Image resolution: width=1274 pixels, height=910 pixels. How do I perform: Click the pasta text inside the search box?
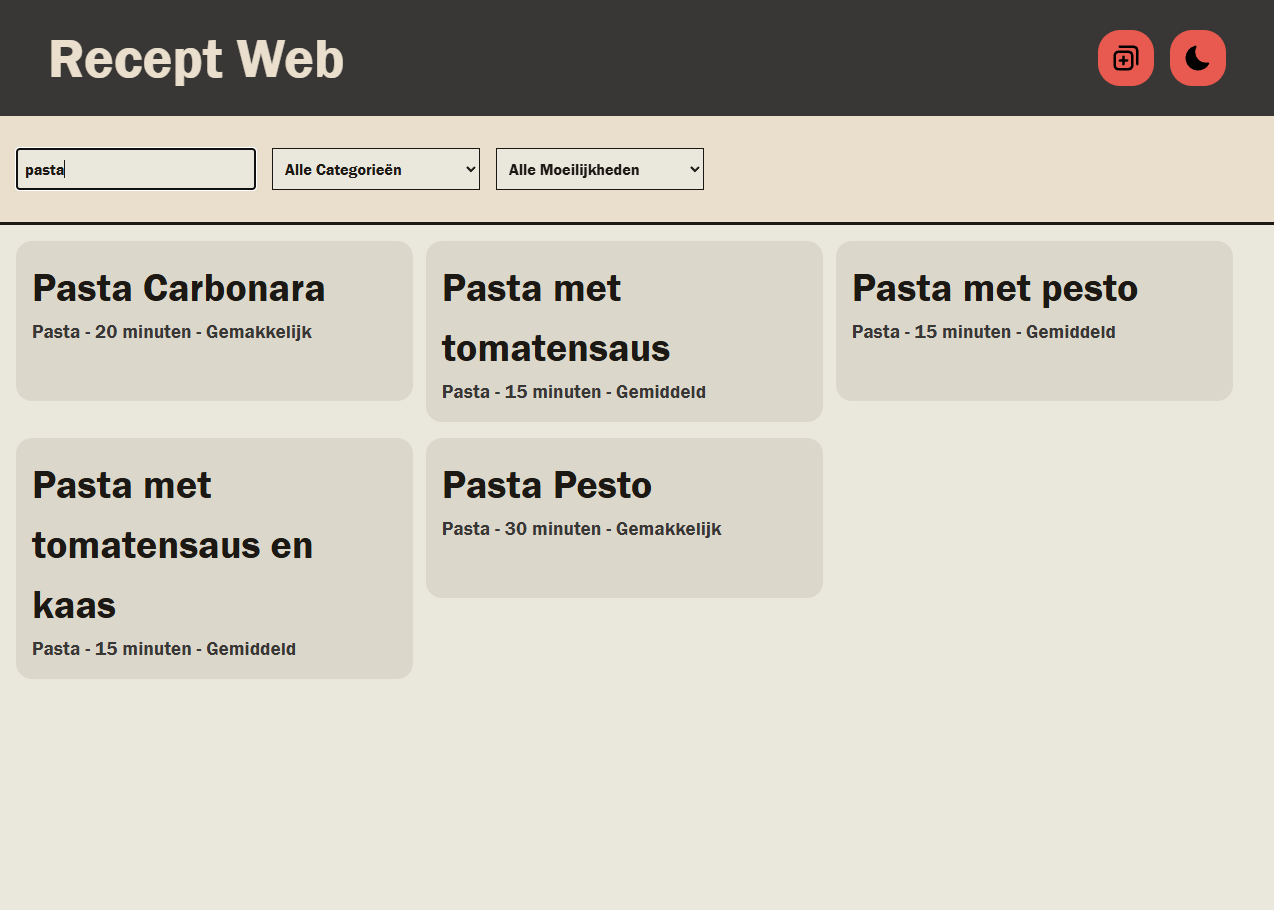click(x=44, y=169)
